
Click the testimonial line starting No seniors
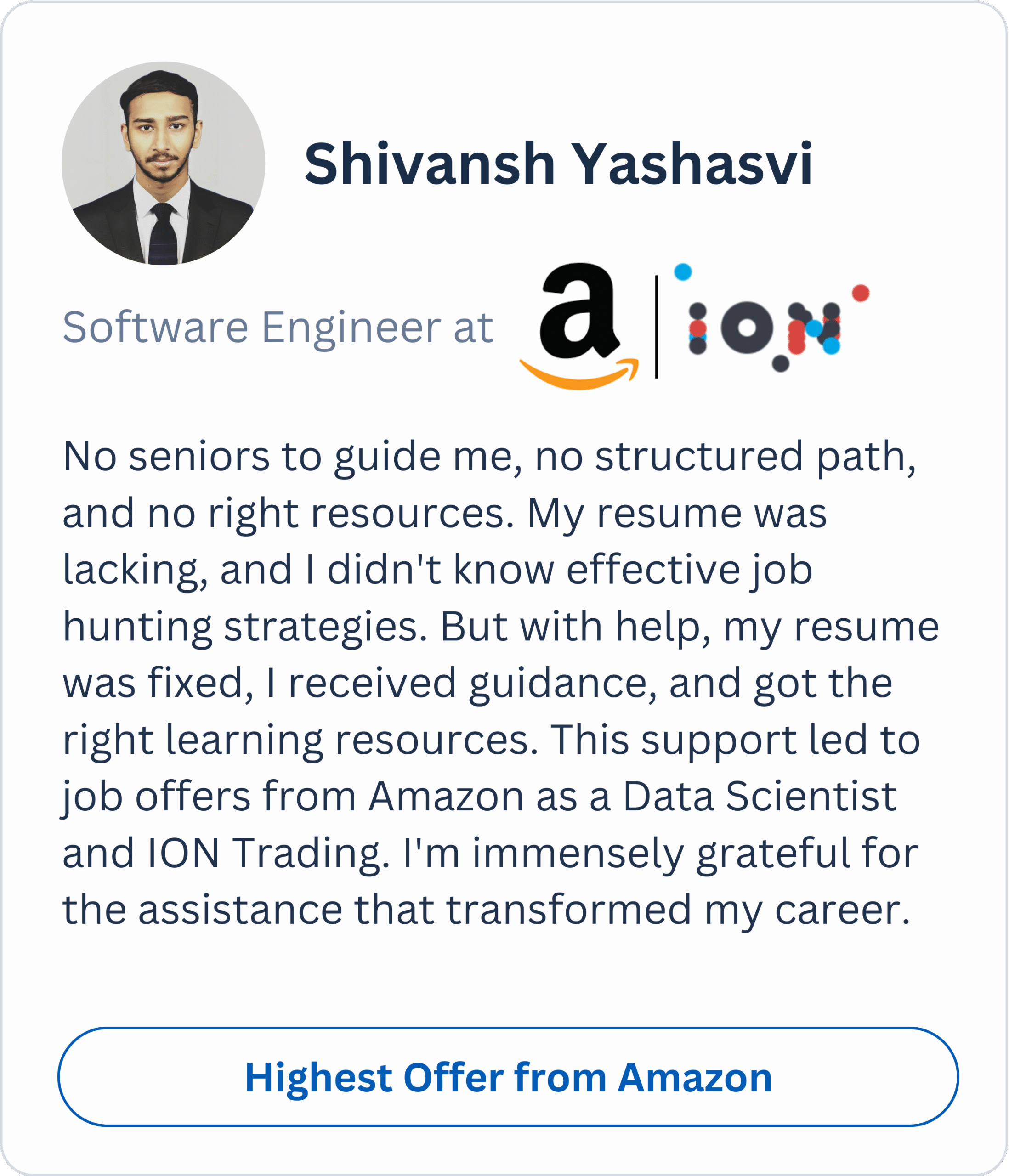point(488,456)
